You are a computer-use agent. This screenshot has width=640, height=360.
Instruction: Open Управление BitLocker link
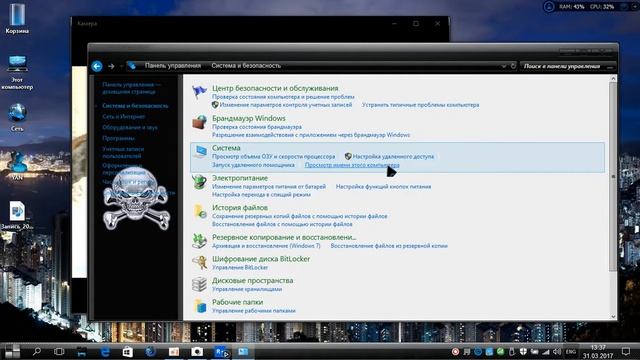pos(240,267)
